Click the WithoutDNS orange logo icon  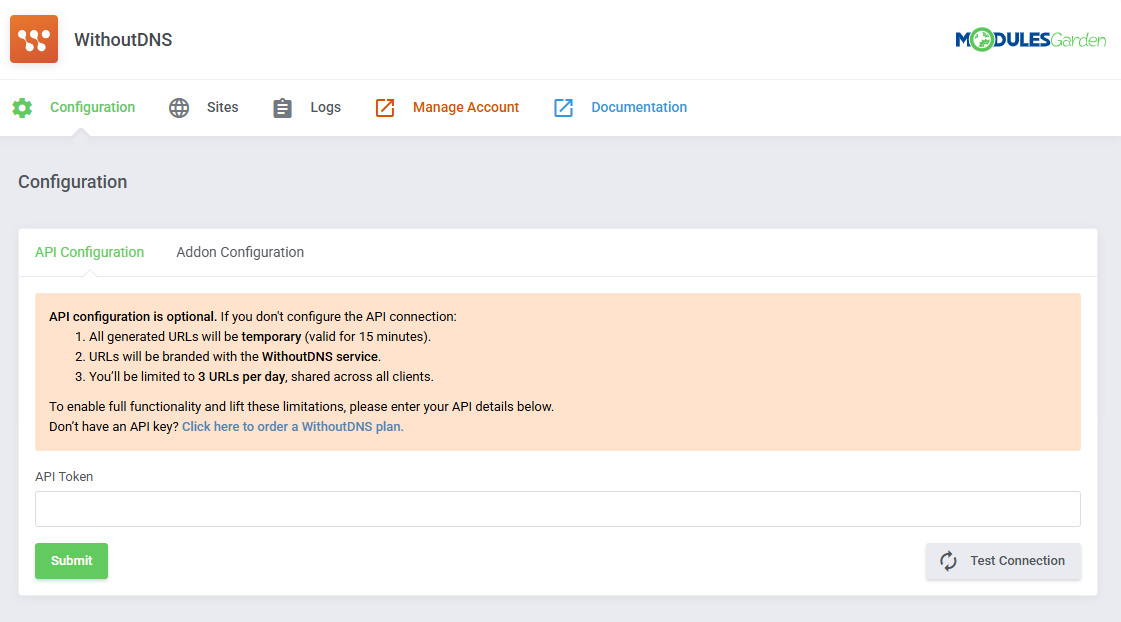click(34, 39)
